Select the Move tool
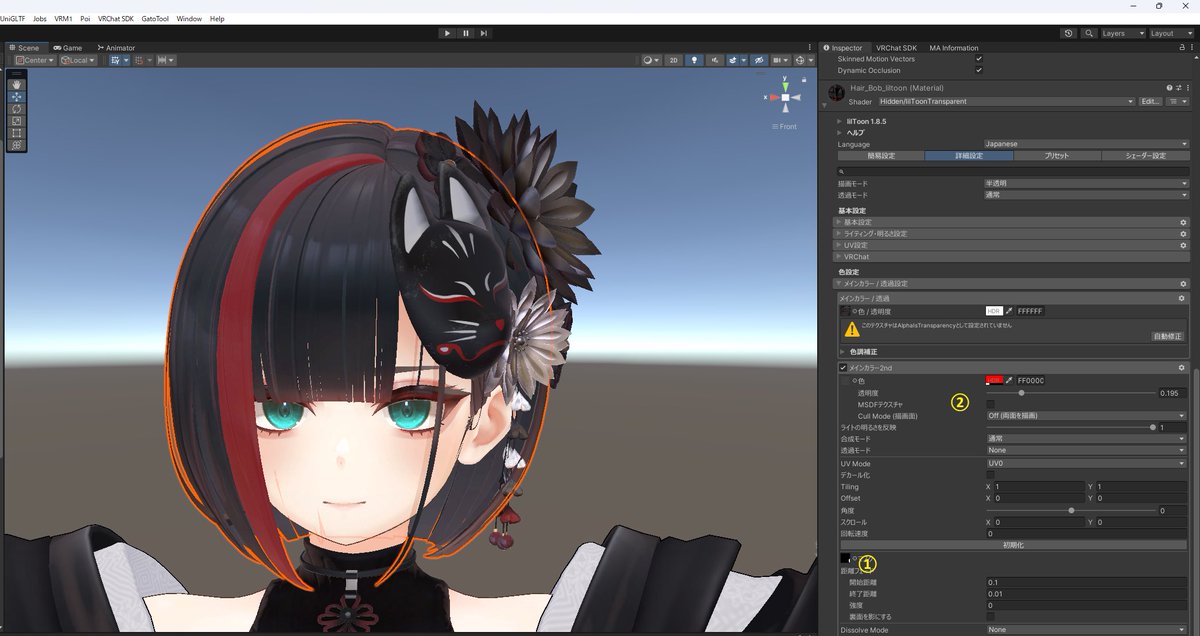The height and width of the screenshot is (636, 1200). tap(17, 97)
